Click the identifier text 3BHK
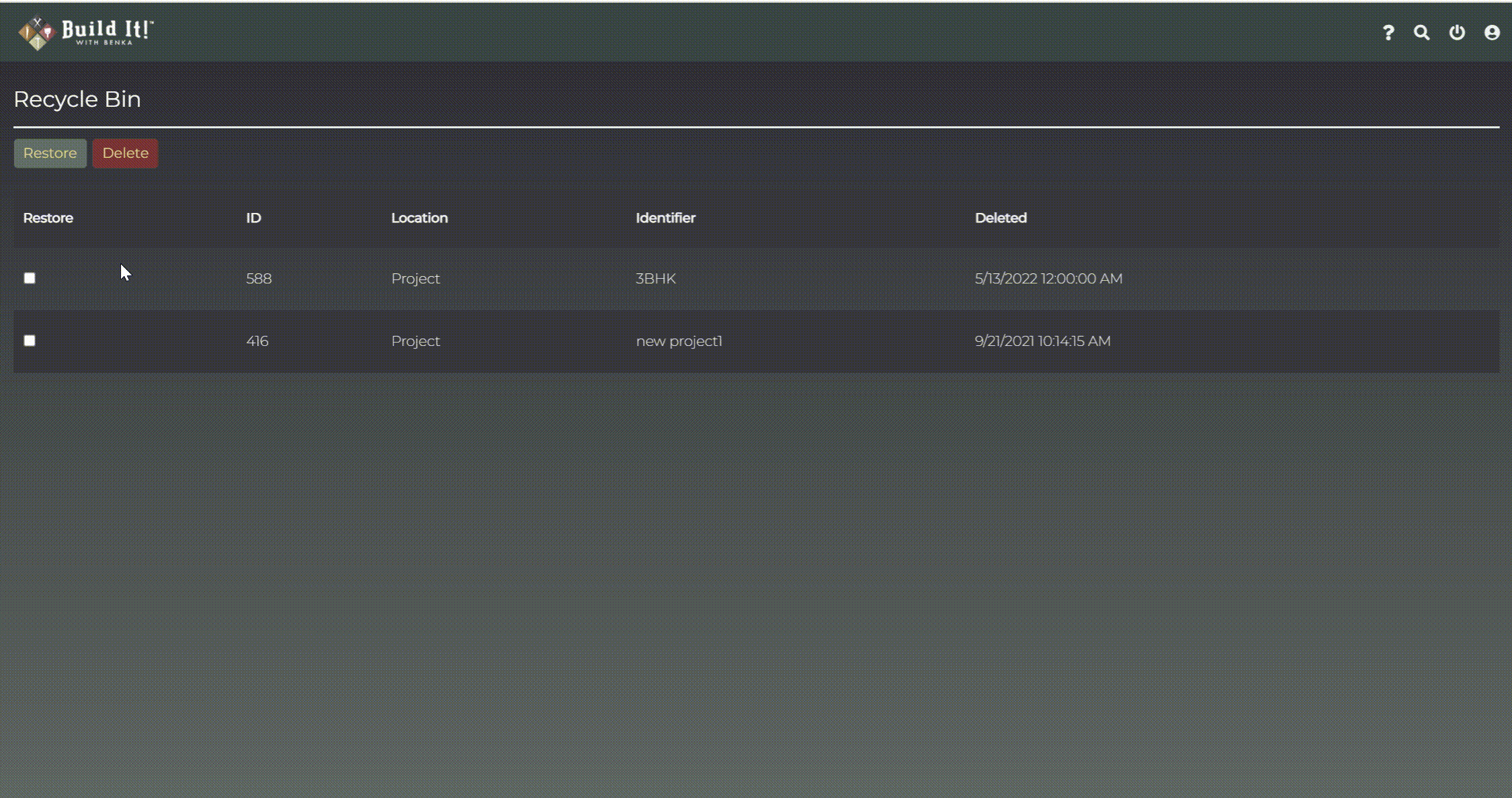This screenshot has width=1512, height=798. coord(655,278)
